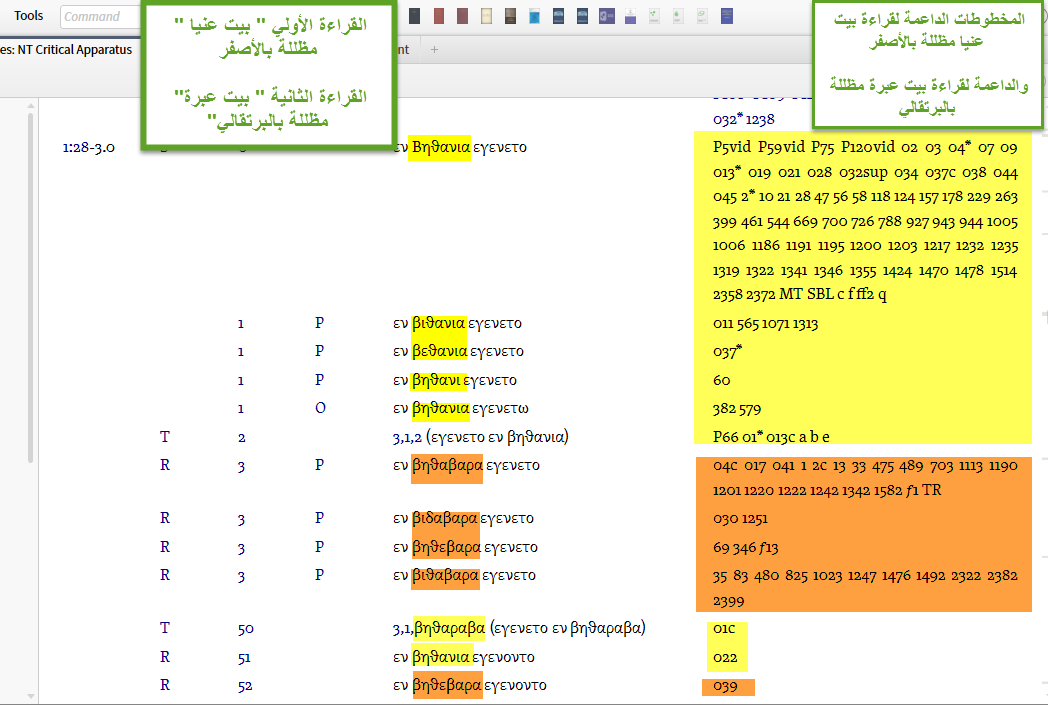Screen dimensions: 1048x705
Task: Click the left vertical scrollbar thumb
Action: (x=30, y=287)
